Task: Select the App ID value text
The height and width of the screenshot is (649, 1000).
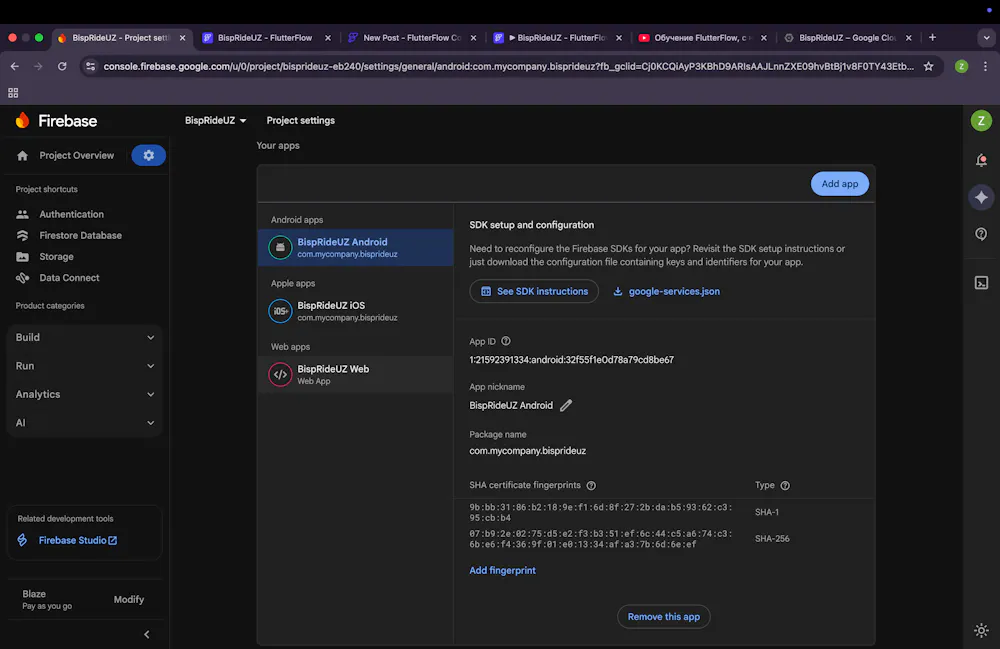Action: [571, 360]
